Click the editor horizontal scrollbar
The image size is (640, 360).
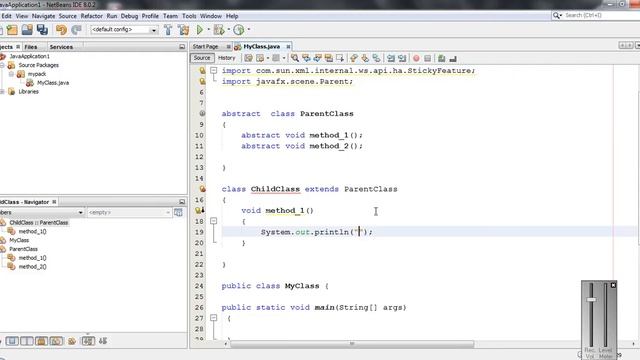(x=352, y=344)
